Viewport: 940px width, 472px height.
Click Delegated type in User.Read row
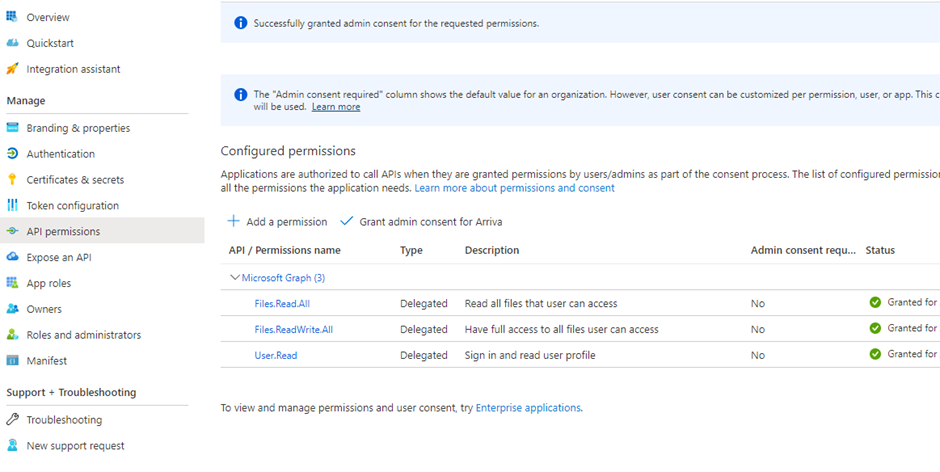click(x=424, y=355)
